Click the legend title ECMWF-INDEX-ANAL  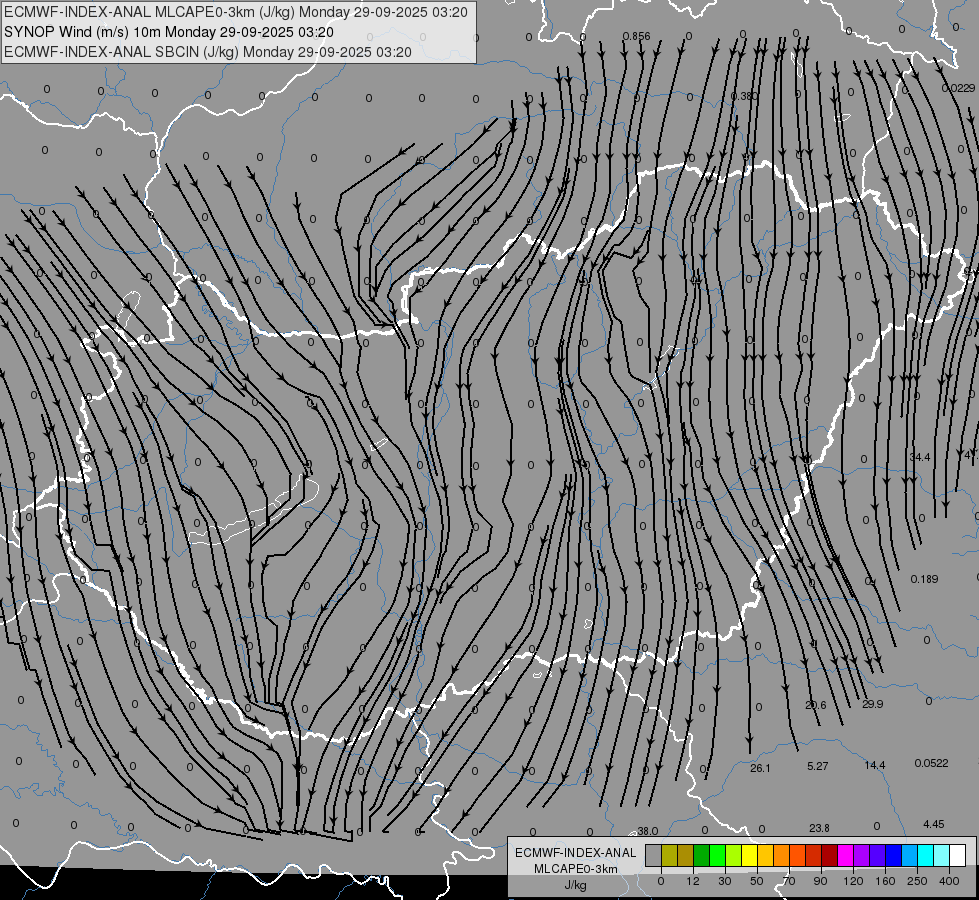[x=576, y=853]
